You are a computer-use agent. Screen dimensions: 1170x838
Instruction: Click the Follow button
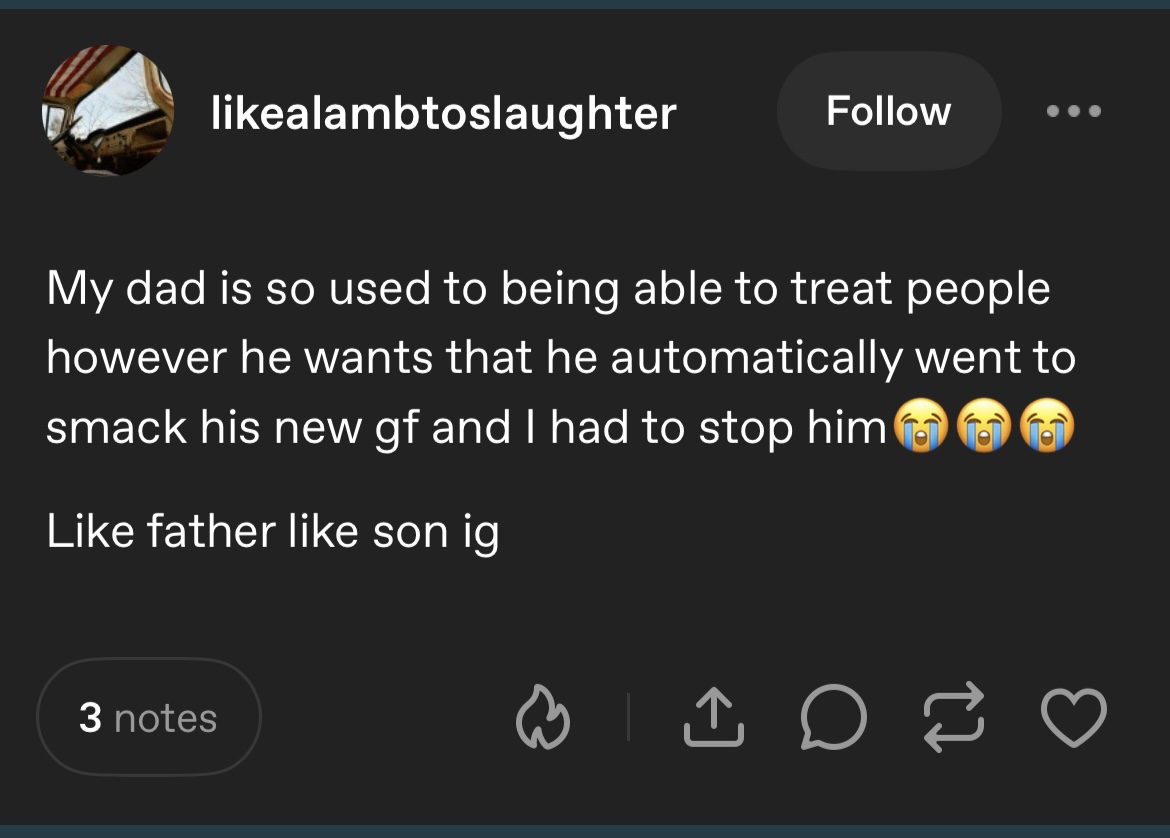coord(889,111)
